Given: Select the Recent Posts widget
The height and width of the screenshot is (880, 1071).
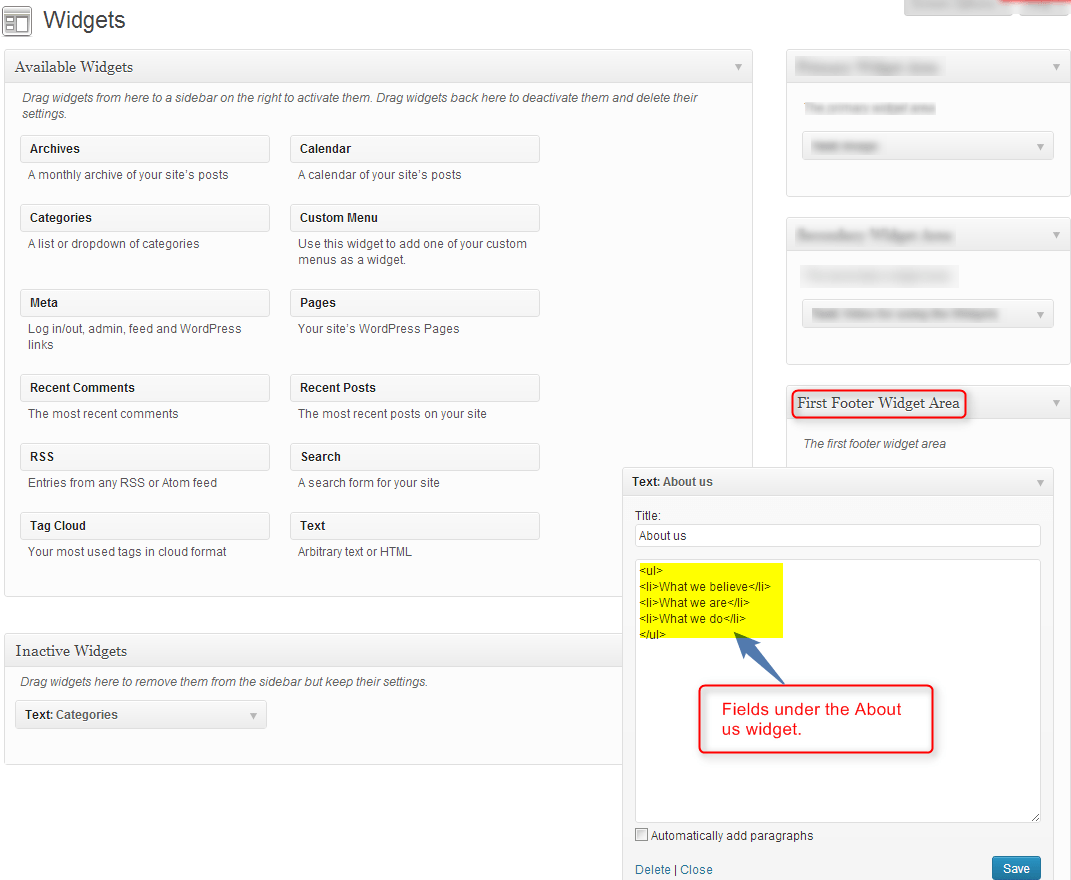Looking at the screenshot, I should pos(415,388).
